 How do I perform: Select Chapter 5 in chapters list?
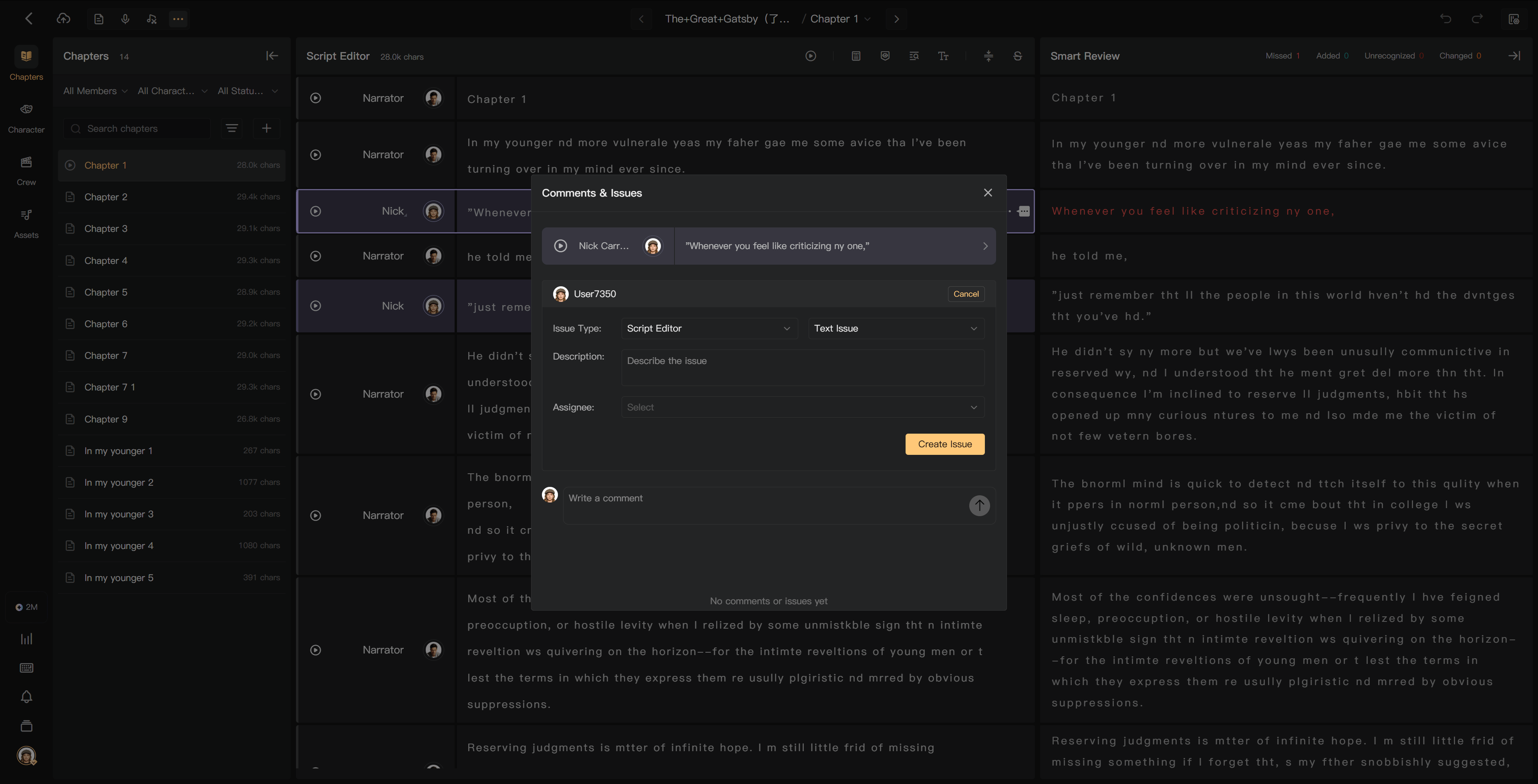[x=172, y=292]
